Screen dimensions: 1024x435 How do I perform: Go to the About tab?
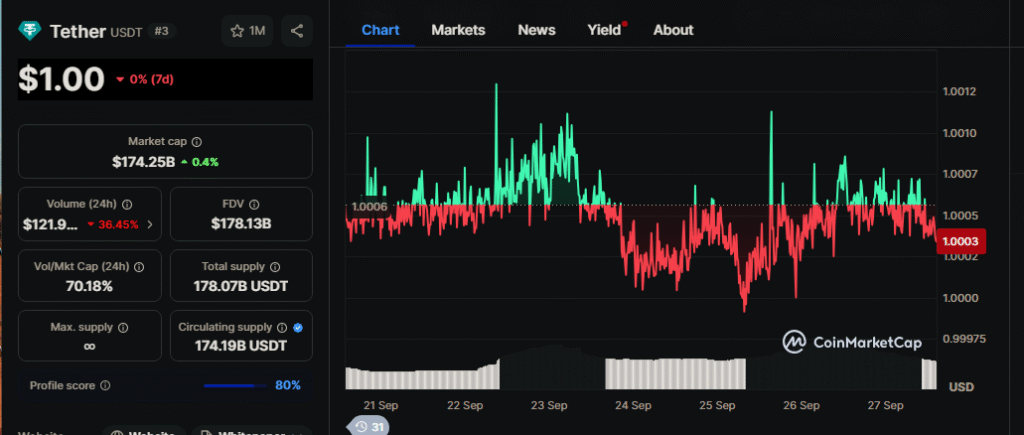pos(673,30)
